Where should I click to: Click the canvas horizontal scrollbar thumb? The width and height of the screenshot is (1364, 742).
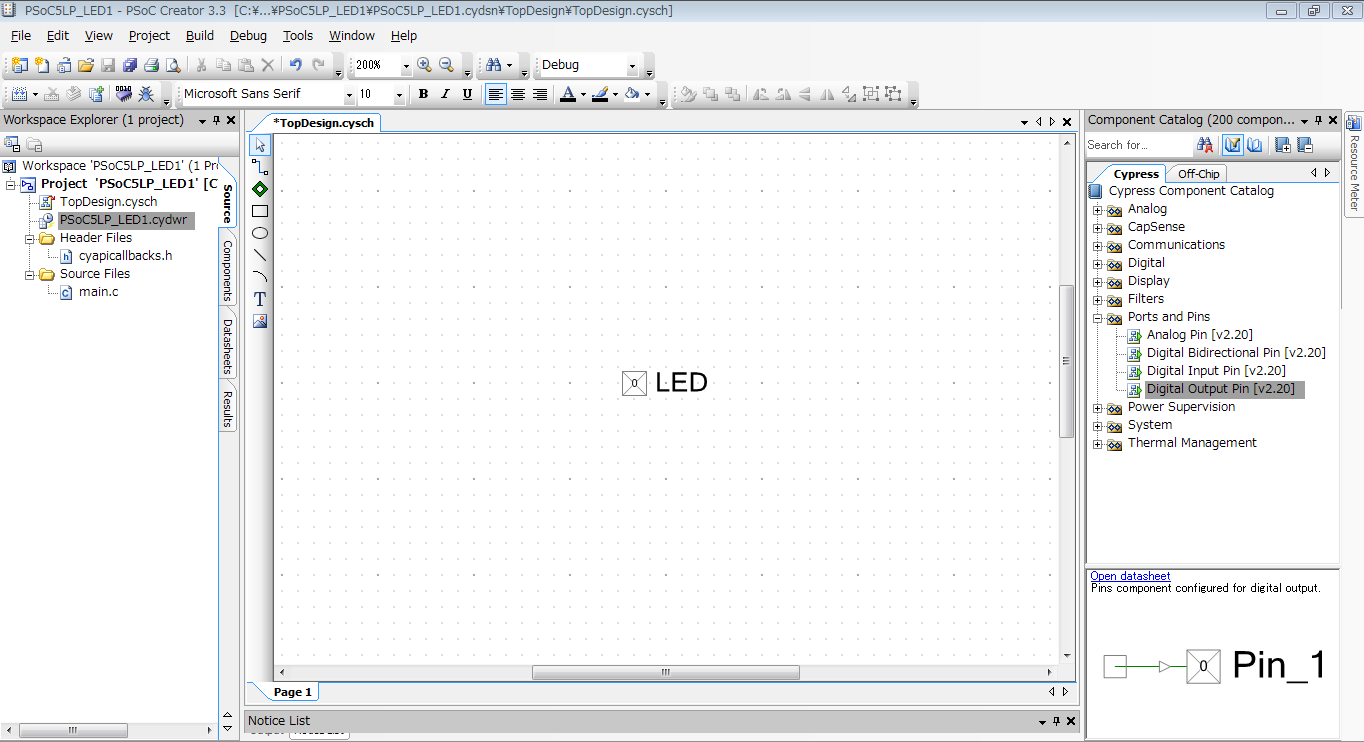(x=665, y=673)
